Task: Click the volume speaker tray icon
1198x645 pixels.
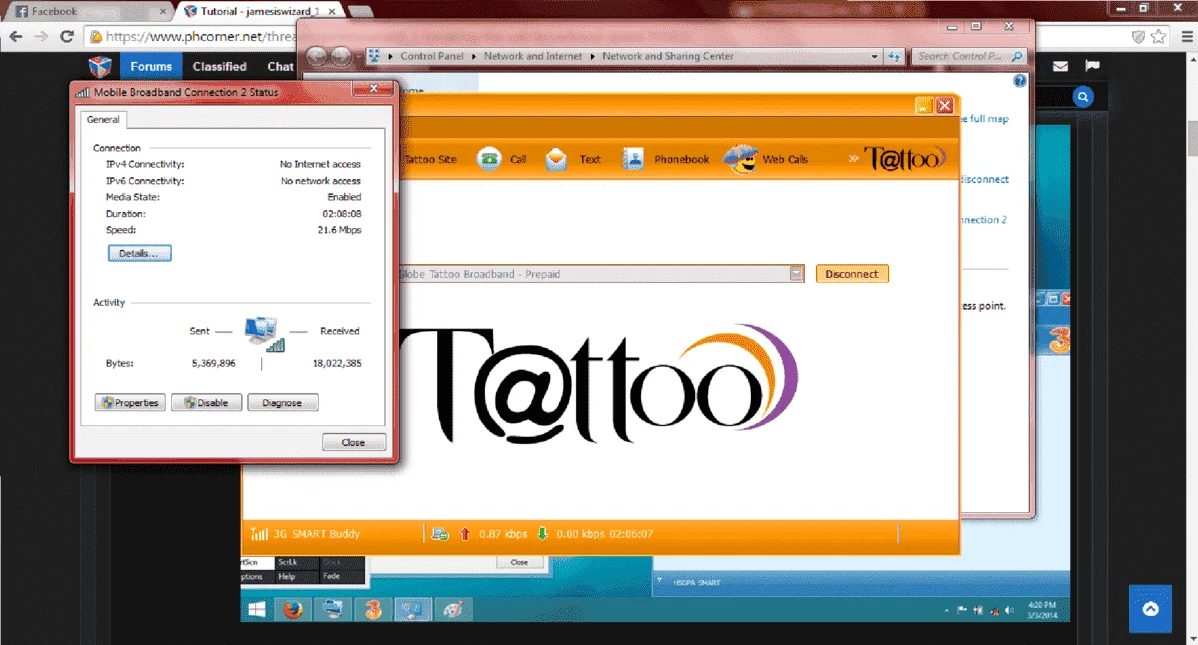Action: click(x=1009, y=610)
